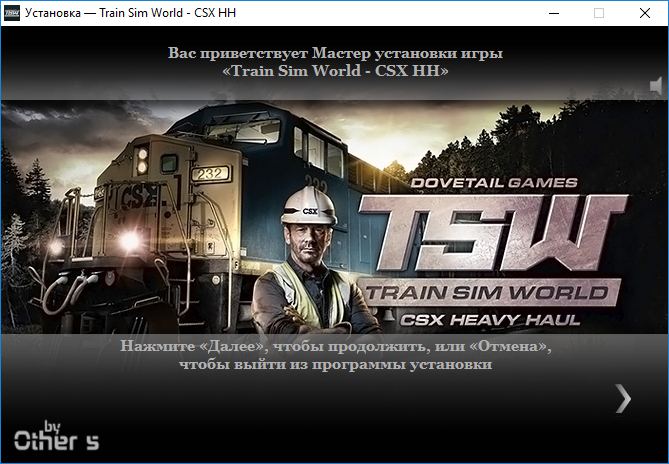The image size is (669, 464).
Task: Click the disabled maximize button
Action: (599, 13)
